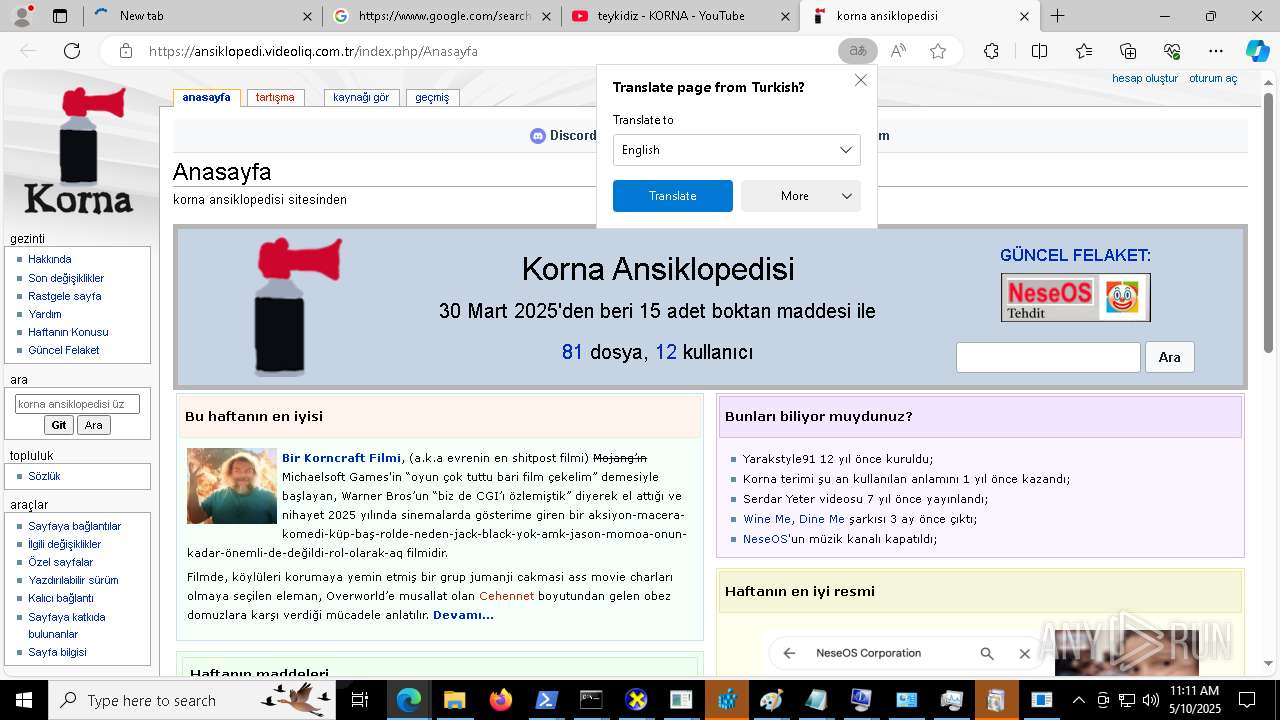The image size is (1280, 720).
Task: Open the tab actions menu icon
Action: click(60, 16)
